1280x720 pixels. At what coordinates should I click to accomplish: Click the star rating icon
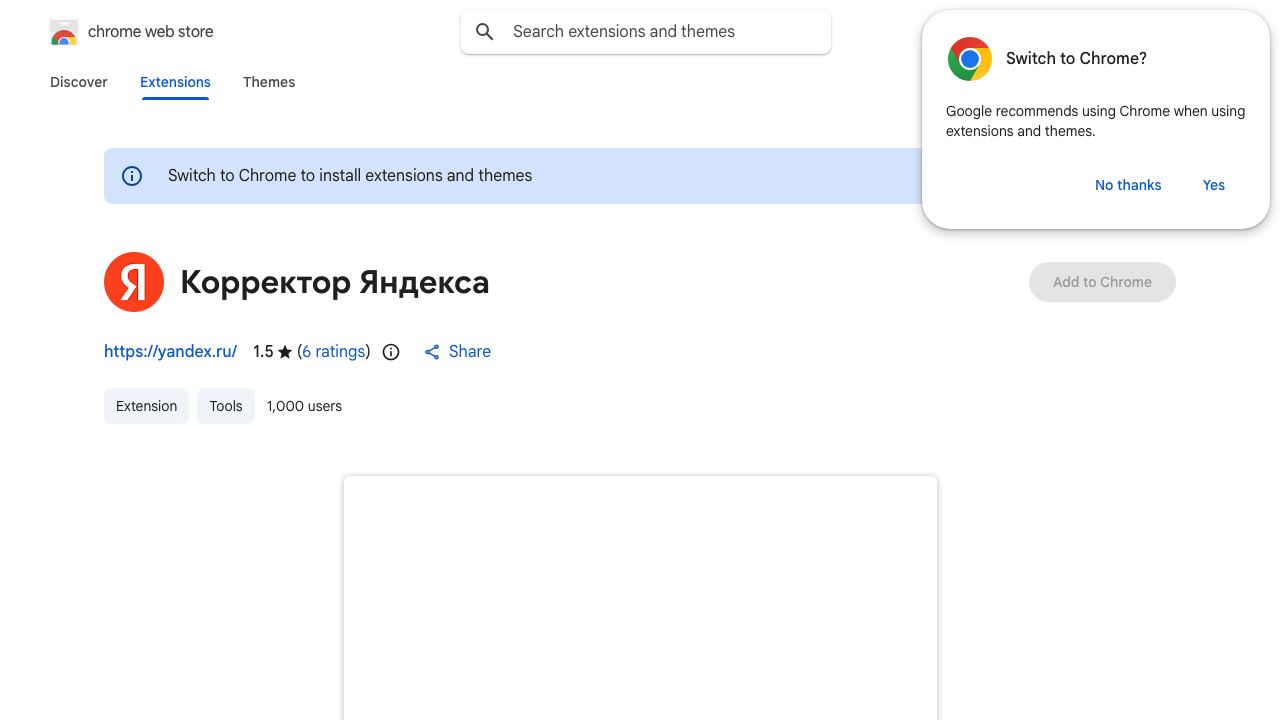tap(285, 352)
